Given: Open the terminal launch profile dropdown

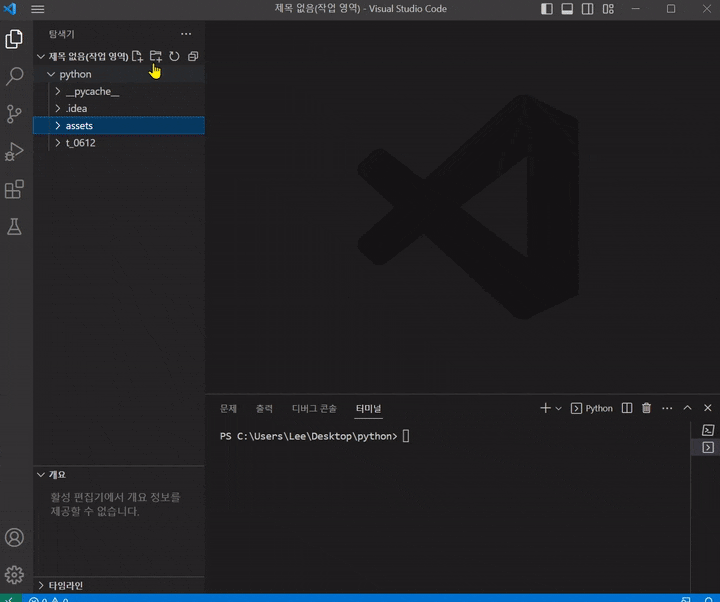Looking at the screenshot, I should coord(558,408).
